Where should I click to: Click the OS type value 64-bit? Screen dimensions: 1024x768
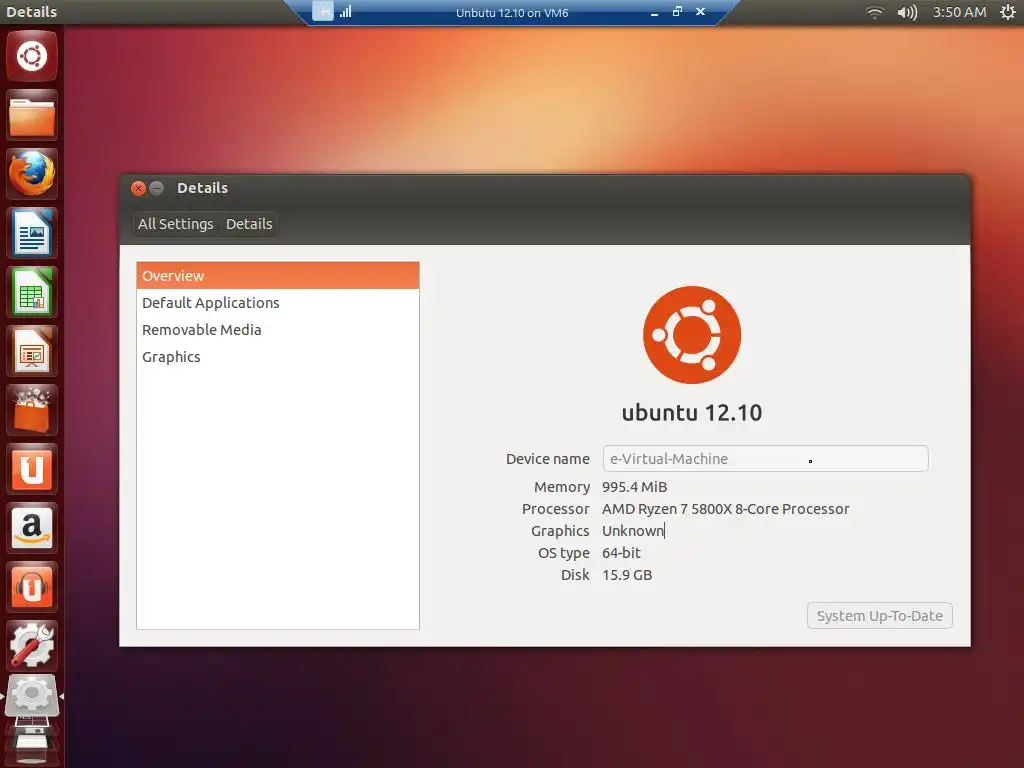[621, 553]
